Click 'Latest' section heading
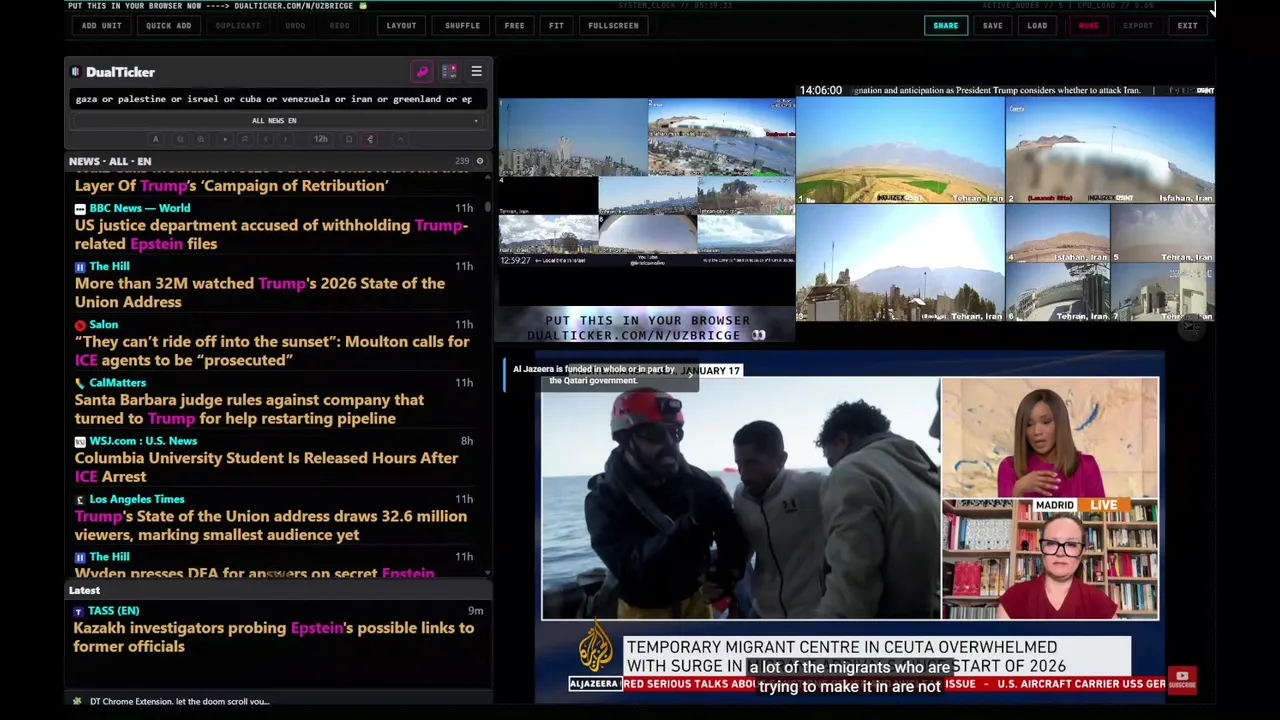1280x720 pixels. (84, 590)
